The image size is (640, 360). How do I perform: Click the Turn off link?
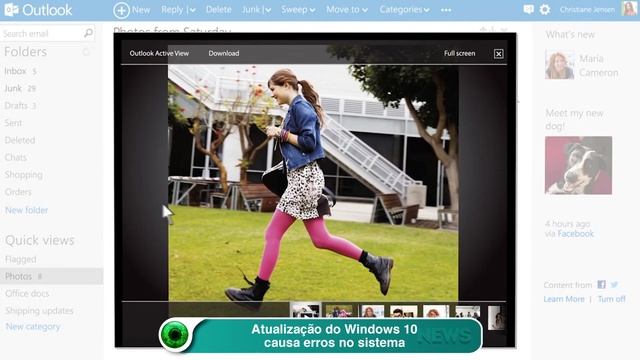[x=611, y=299]
